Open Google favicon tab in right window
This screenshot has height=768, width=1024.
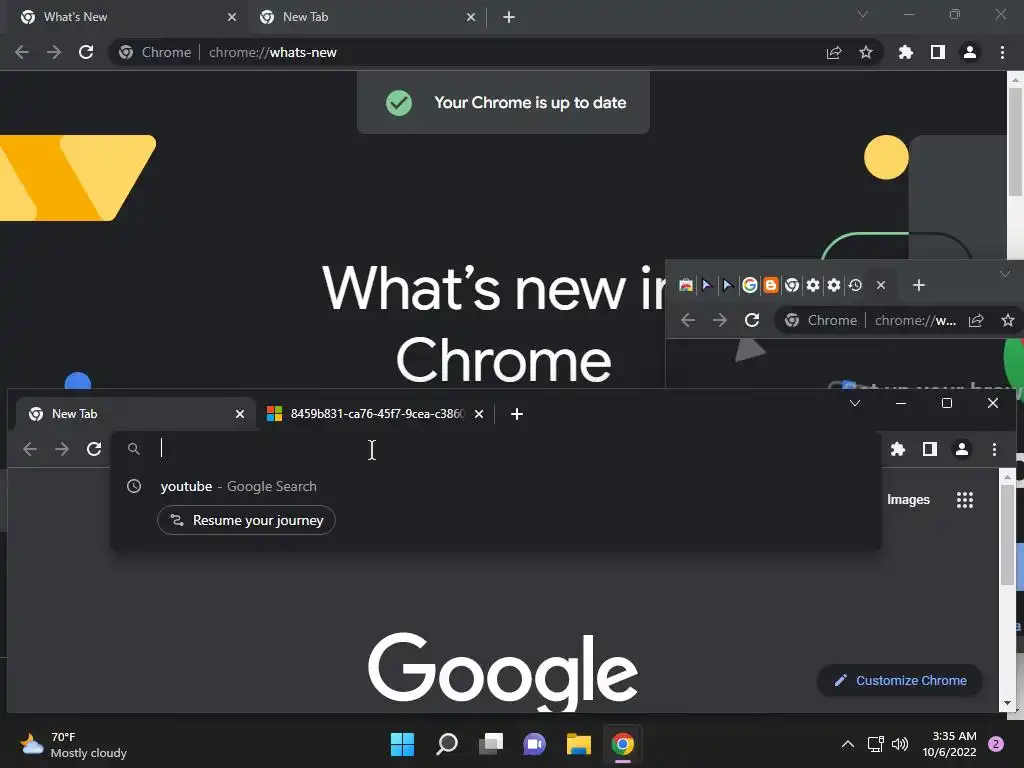(750, 285)
